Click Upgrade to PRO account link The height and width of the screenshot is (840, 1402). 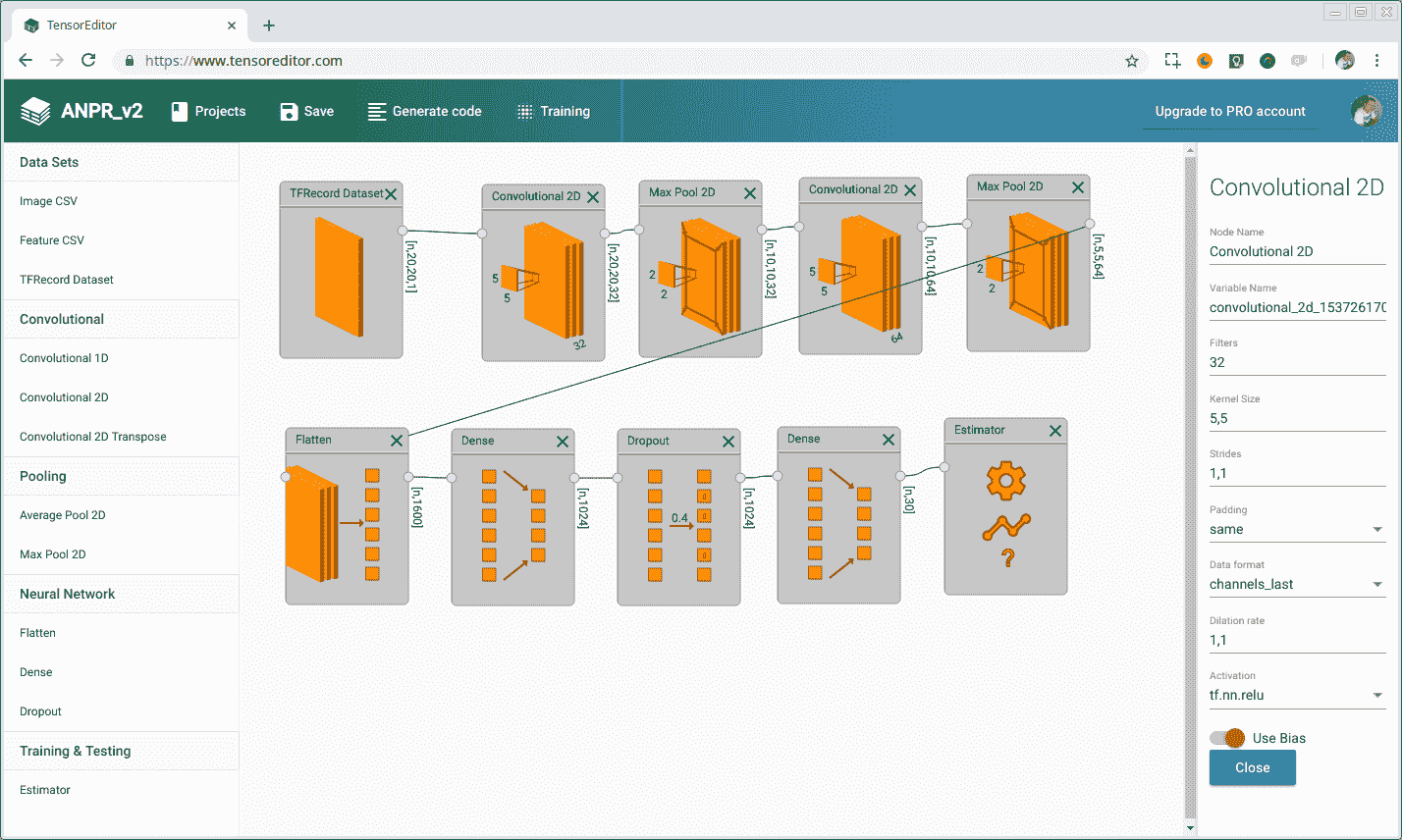pyautogui.click(x=1229, y=111)
